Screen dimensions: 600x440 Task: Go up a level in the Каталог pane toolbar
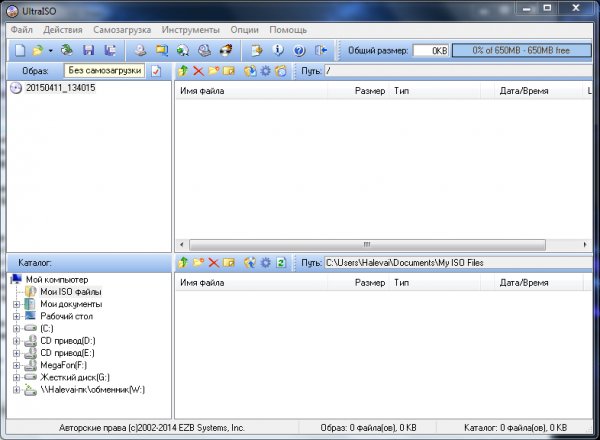pyautogui.click(x=183, y=262)
